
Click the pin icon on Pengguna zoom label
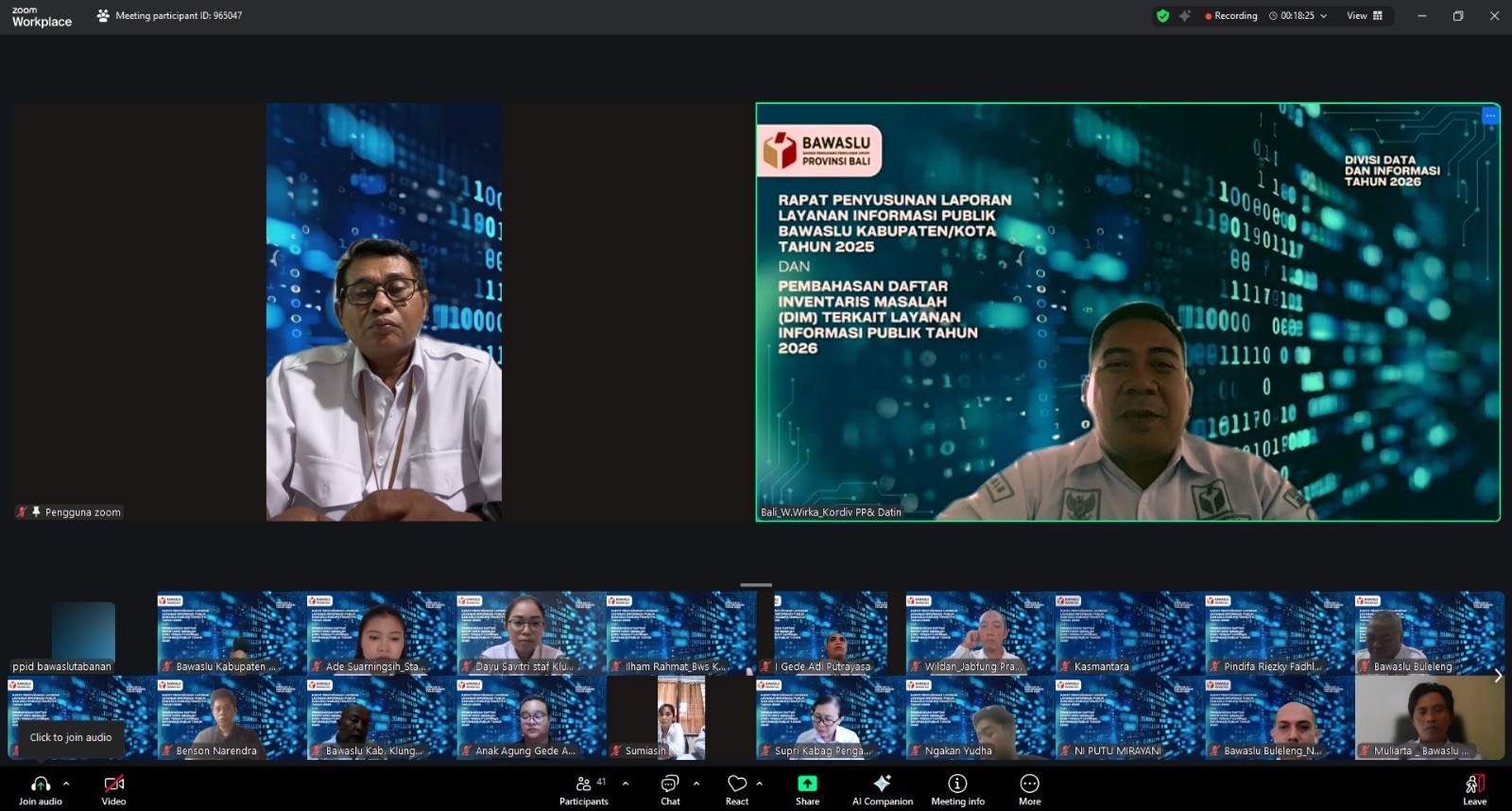pyautogui.click(x=36, y=511)
